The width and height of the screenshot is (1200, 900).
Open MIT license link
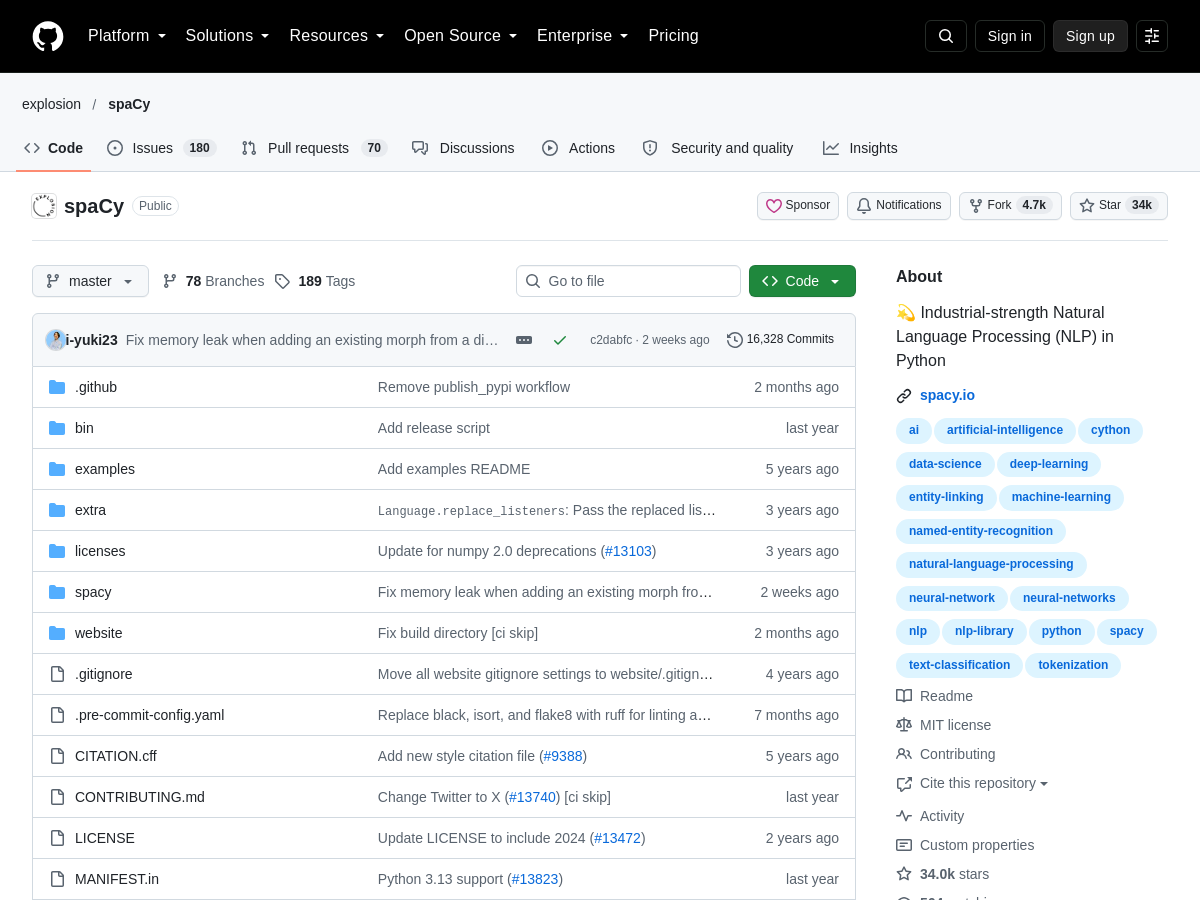(x=944, y=725)
